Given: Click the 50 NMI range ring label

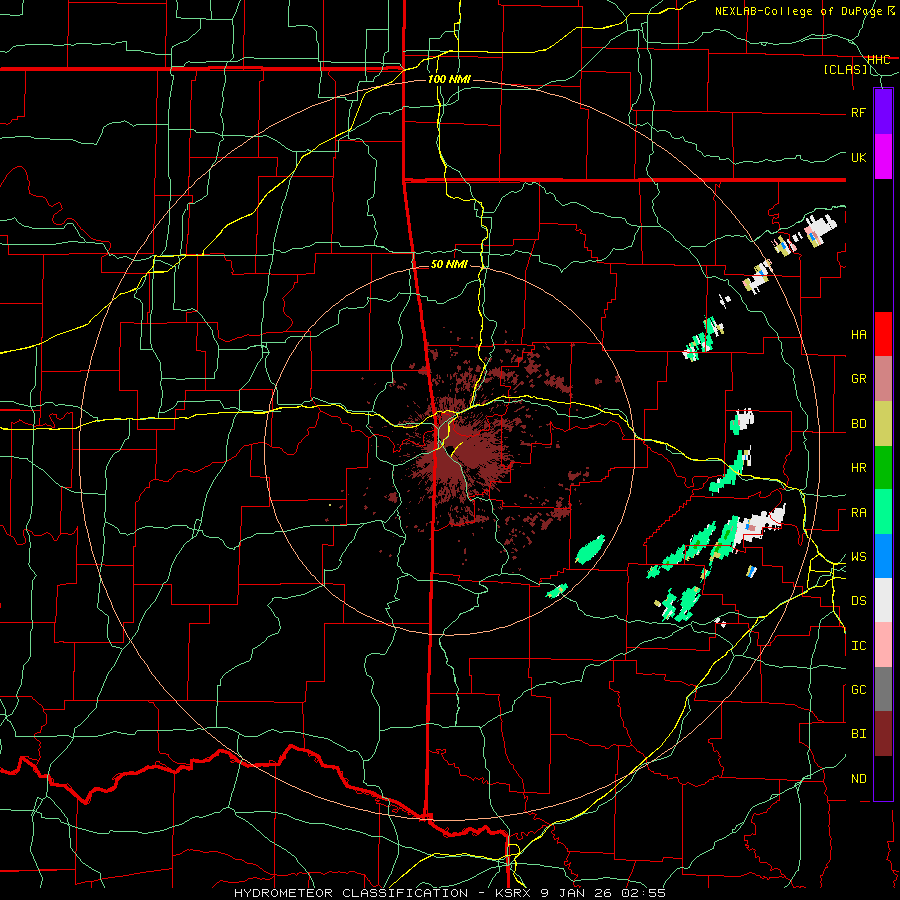Looking at the screenshot, I should (449, 265).
